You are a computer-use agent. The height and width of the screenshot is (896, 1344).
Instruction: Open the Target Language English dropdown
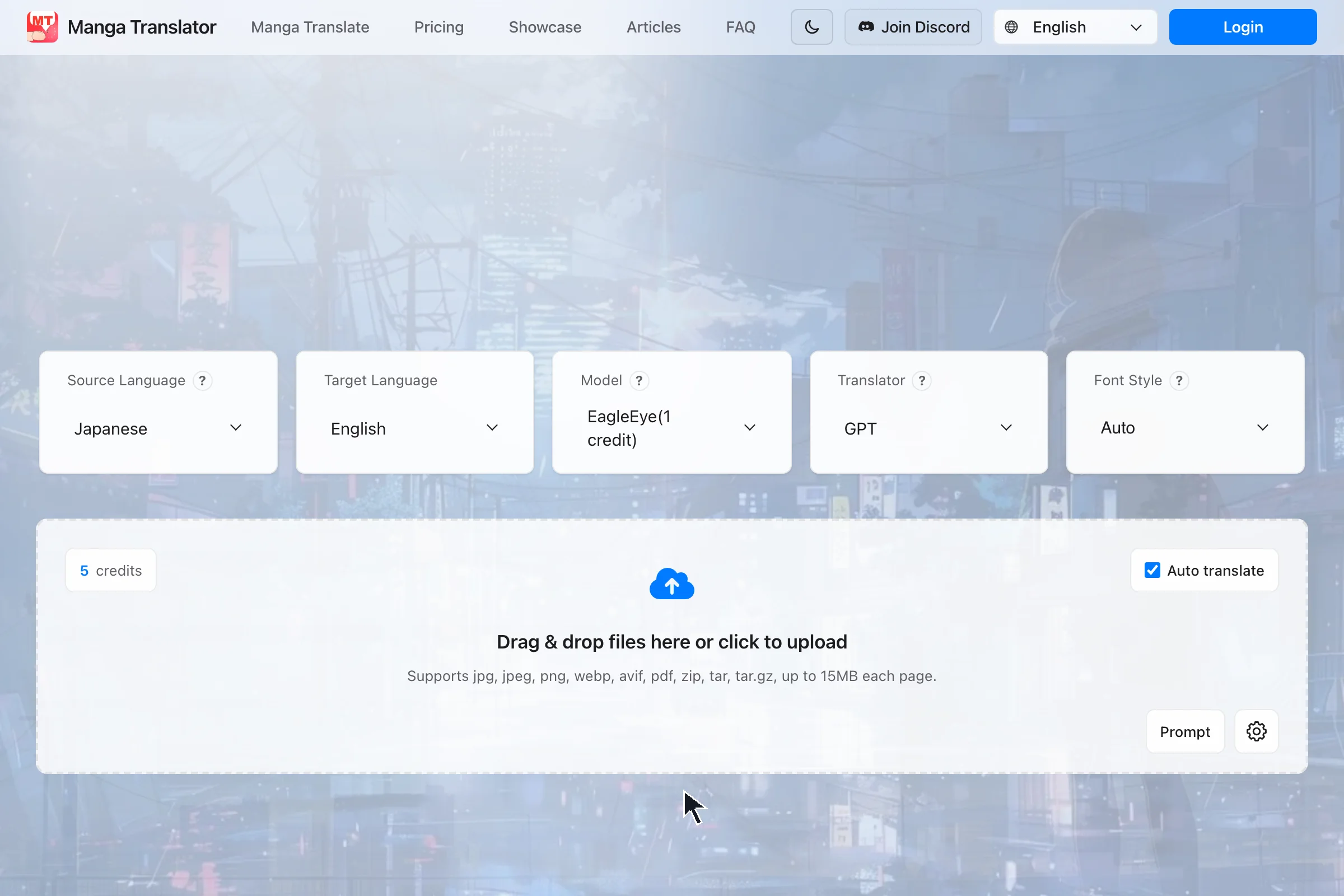415,428
